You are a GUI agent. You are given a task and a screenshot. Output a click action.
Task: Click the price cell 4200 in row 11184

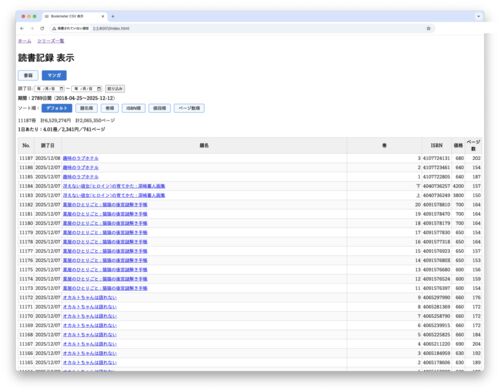click(x=458, y=186)
